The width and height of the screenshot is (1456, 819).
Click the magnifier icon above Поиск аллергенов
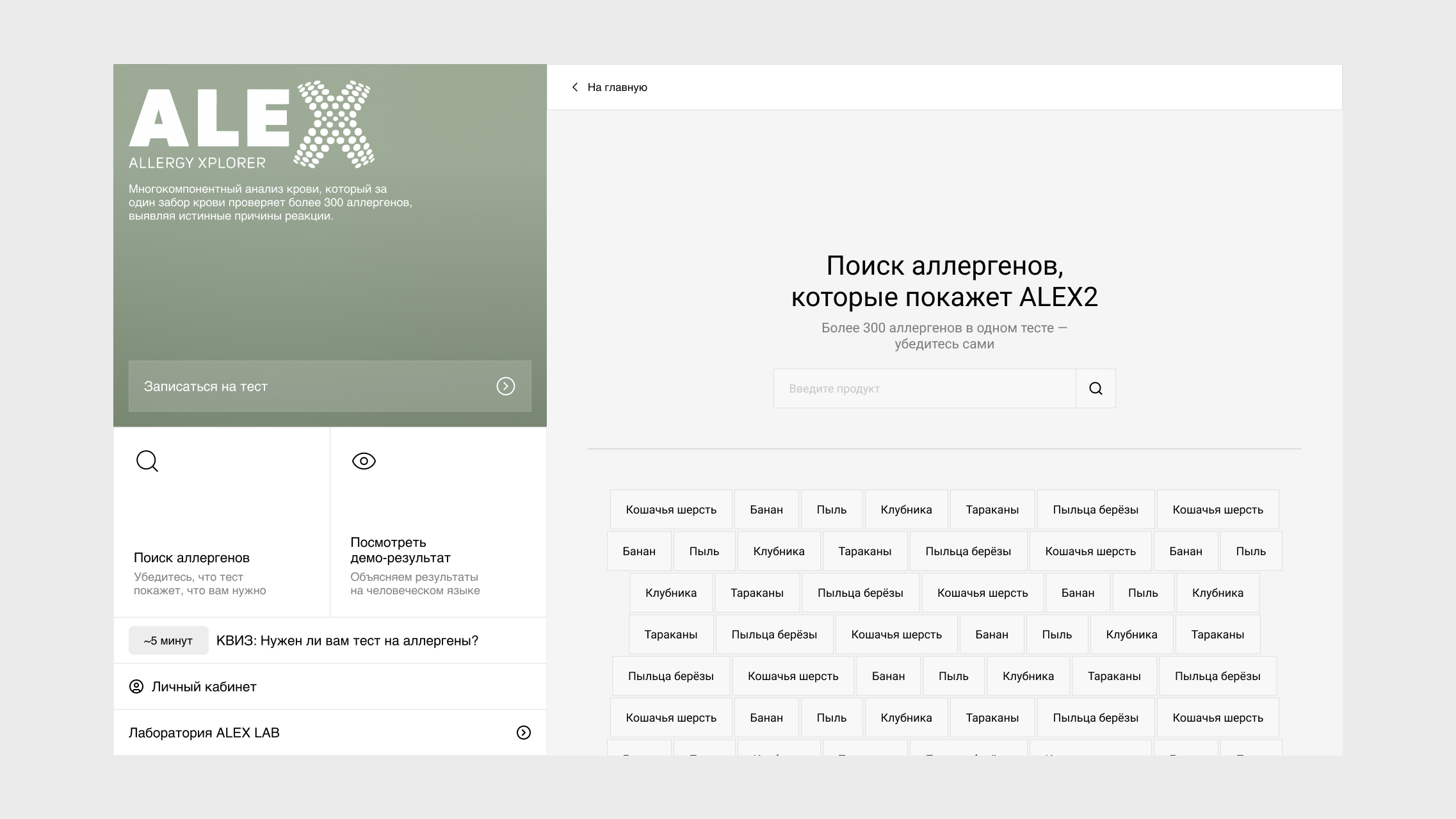[147, 461]
